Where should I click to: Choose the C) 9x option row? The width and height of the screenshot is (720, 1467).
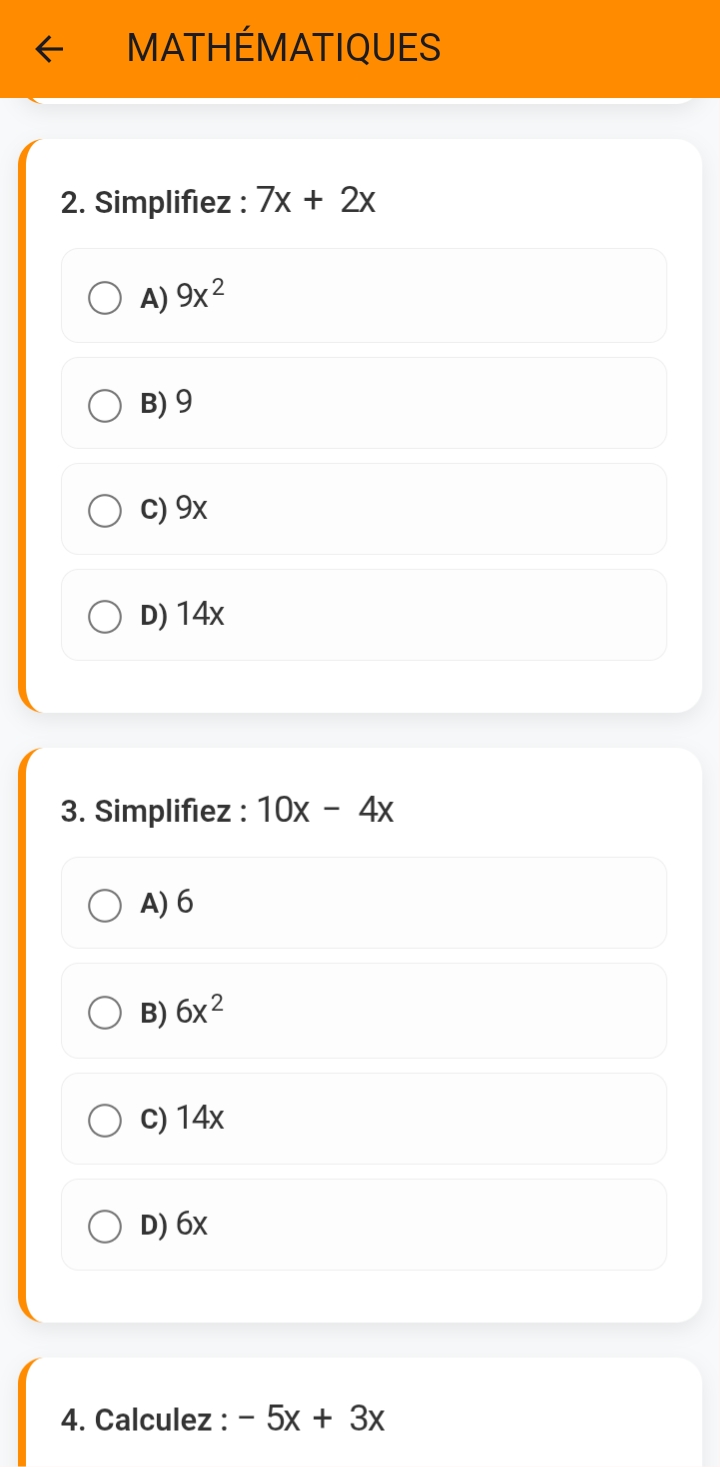click(x=364, y=509)
